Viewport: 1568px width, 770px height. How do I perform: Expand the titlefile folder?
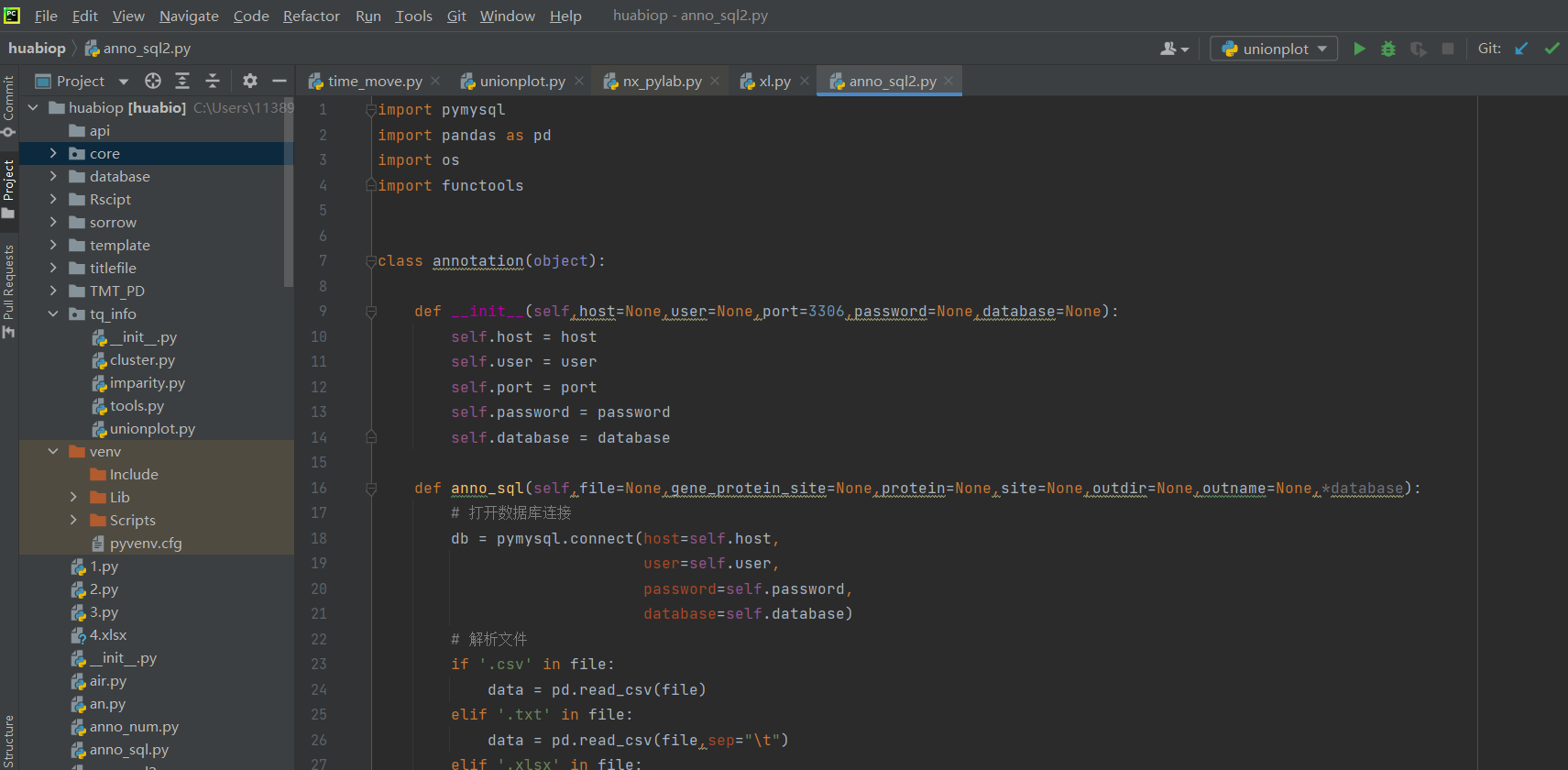[53, 268]
